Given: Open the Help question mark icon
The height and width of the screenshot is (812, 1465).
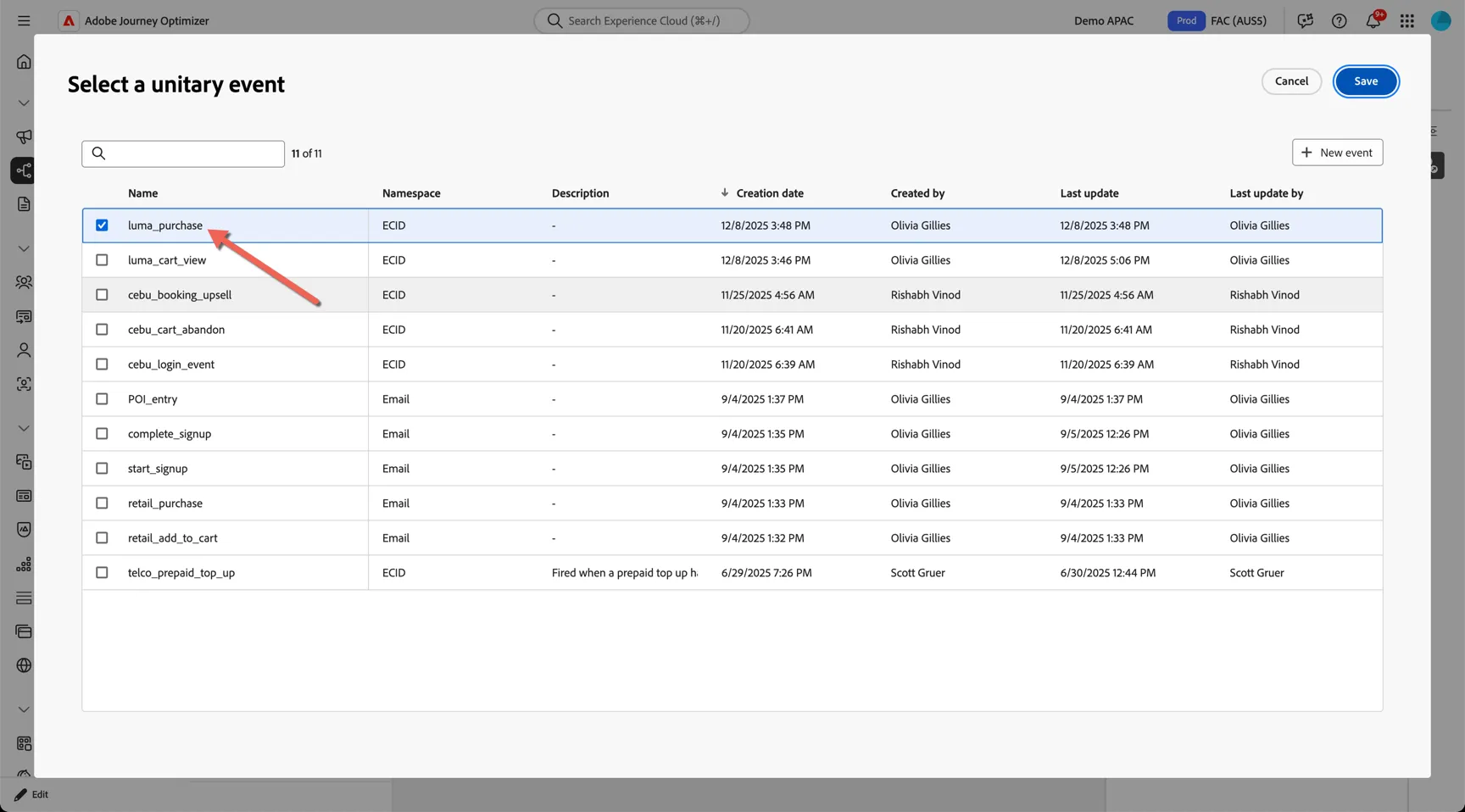Looking at the screenshot, I should click(1339, 20).
